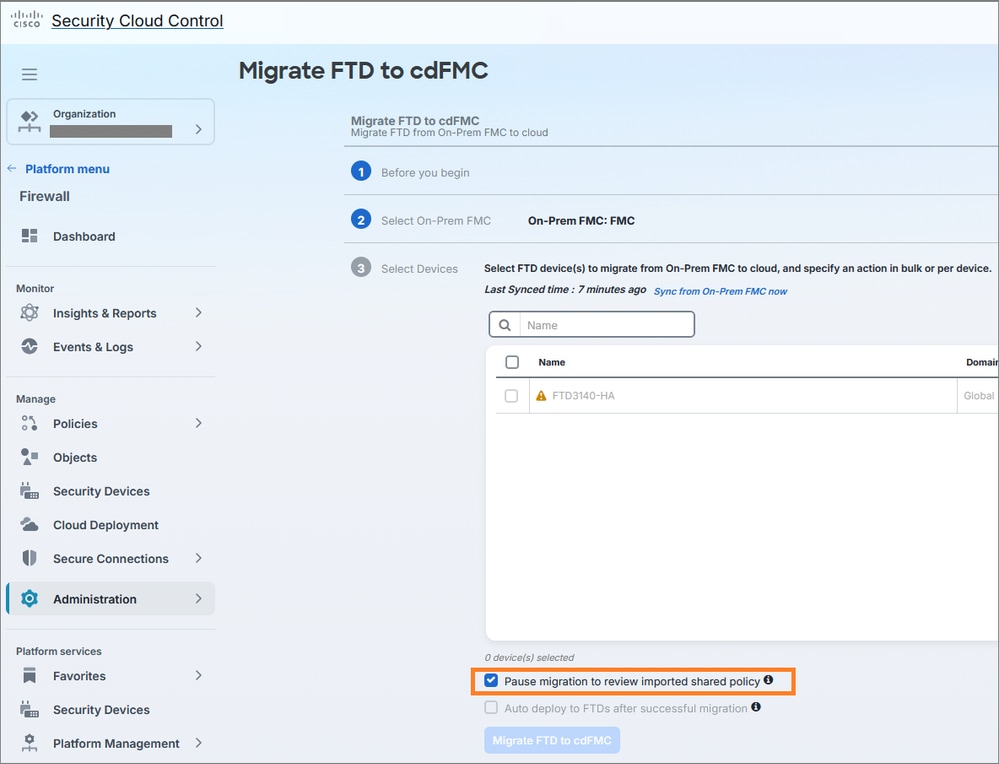Click the Global domain cell
Viewport: 999px width, 764px height.
[x=979, y=396]
